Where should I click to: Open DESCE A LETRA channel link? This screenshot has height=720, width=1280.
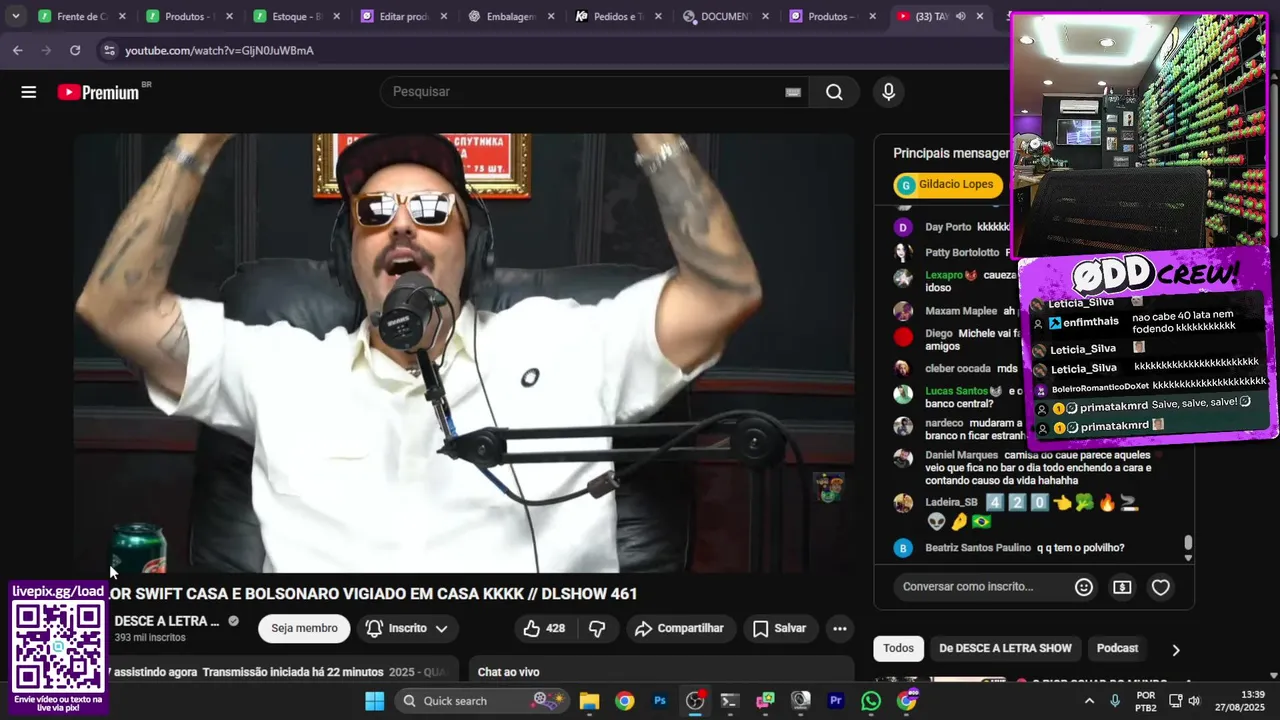(x=166, y=621)
